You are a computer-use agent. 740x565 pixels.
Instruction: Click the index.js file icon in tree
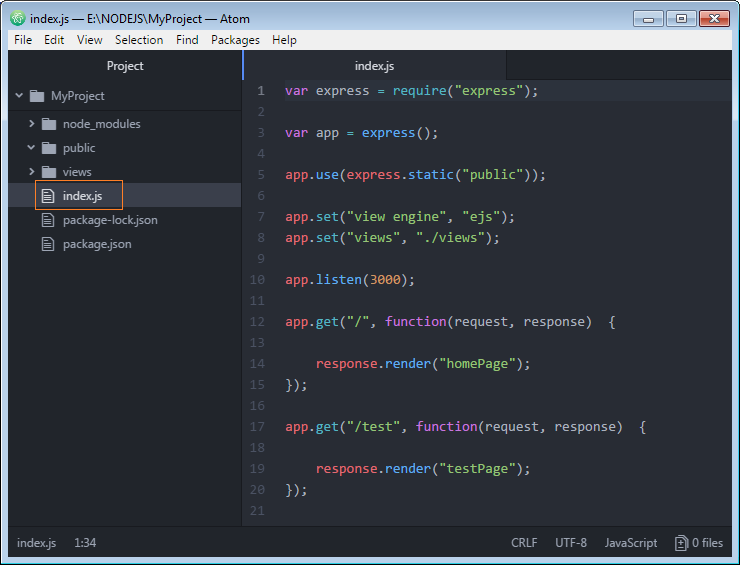coord(48,195)
